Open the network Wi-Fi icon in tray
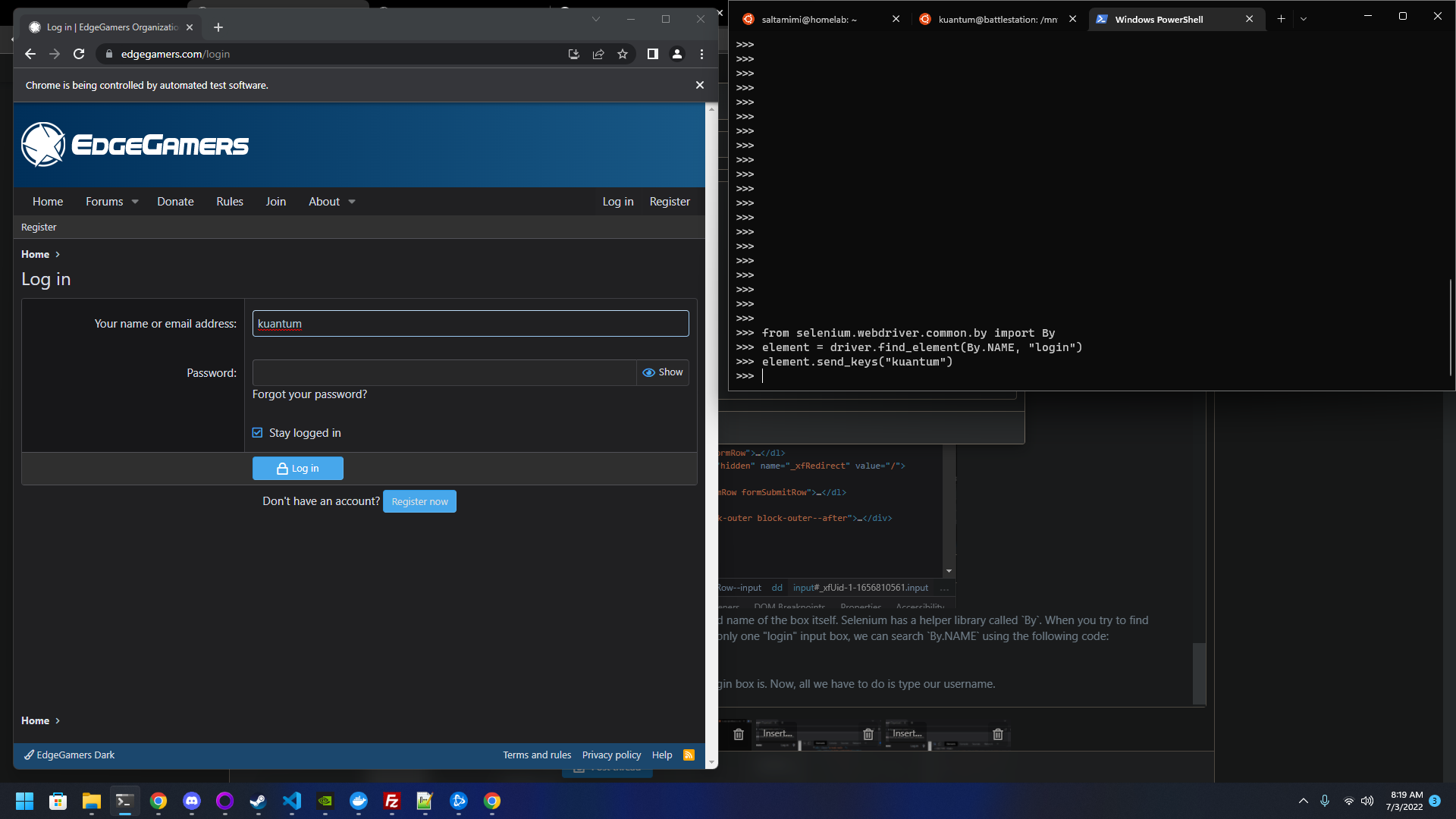This screenshot has height=819, width=1456. click(1348, 801)
